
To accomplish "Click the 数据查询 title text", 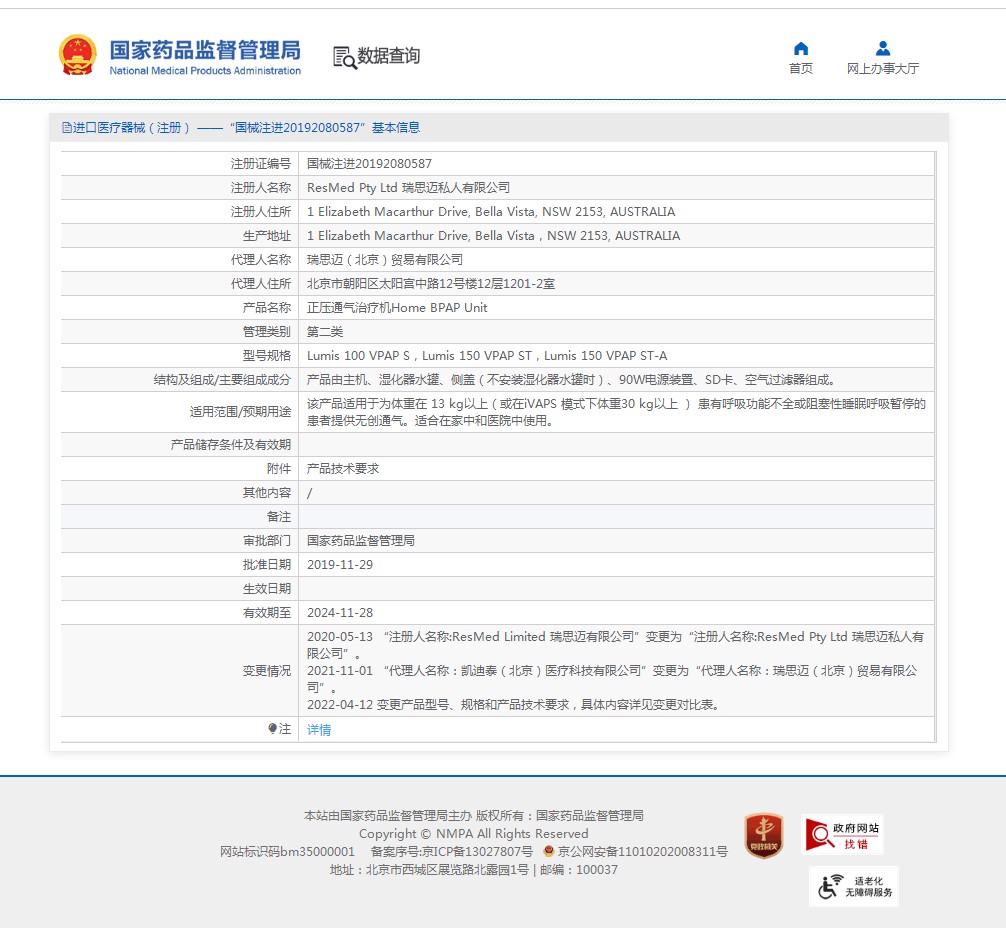I will pyautogui.click(x=388, y=56).
